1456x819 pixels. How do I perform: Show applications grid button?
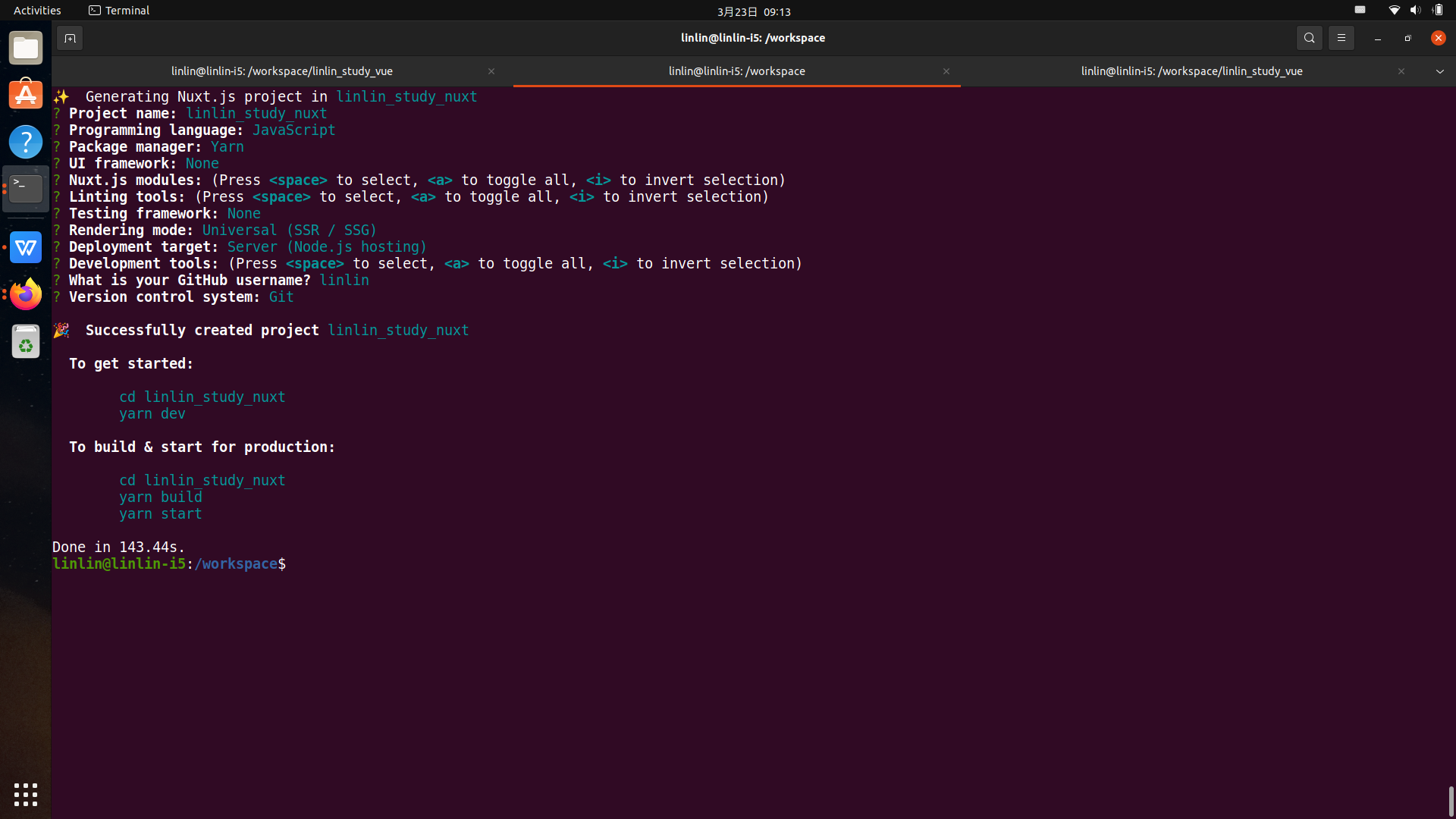pos(26,794)
